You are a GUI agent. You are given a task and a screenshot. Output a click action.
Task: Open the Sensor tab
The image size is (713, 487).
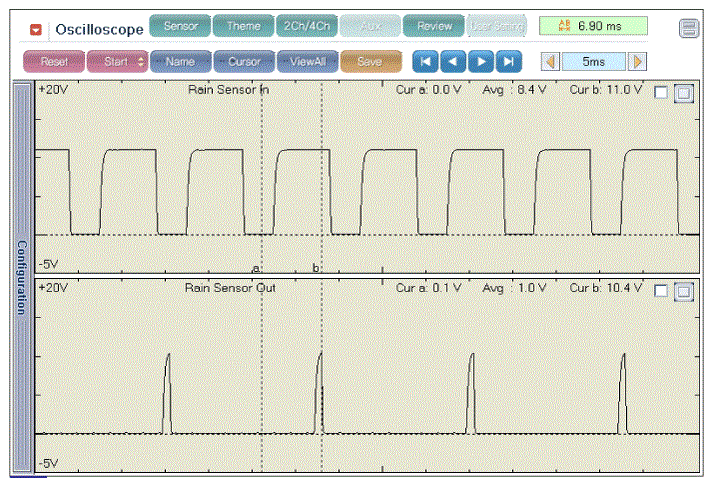click(180, 26)
